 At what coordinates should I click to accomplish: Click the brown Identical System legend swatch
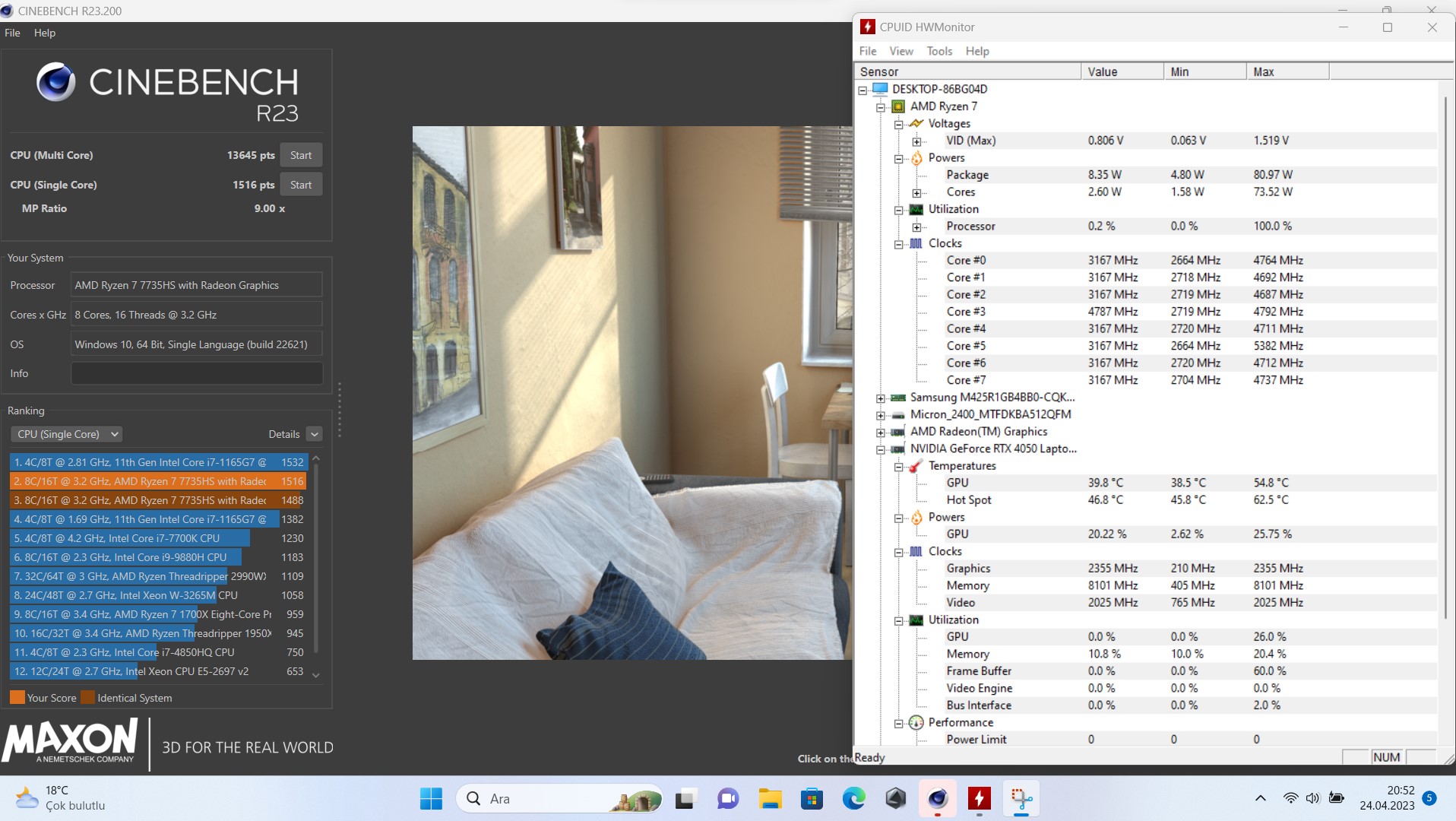pyautogui.click(x=88, y=698)
